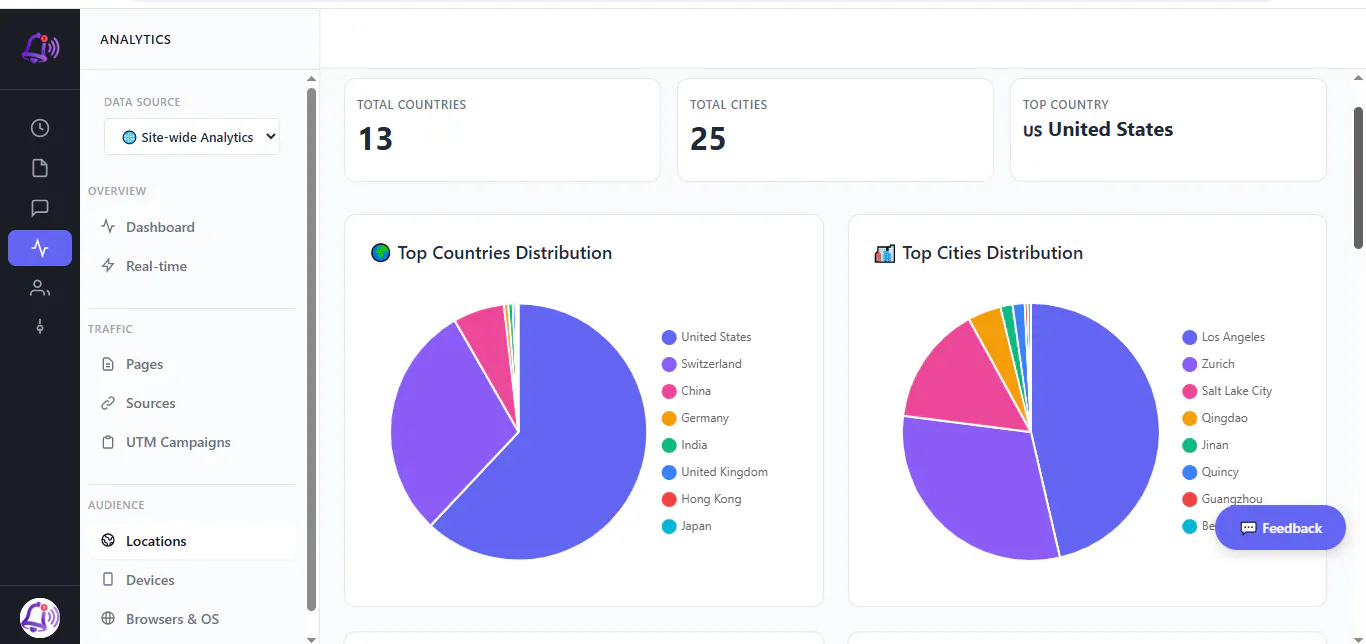Click the UTM Campaigns clipboard icon
This screenshot has height=644, width=1366.
pyautogui.click(x=108, y=442)
